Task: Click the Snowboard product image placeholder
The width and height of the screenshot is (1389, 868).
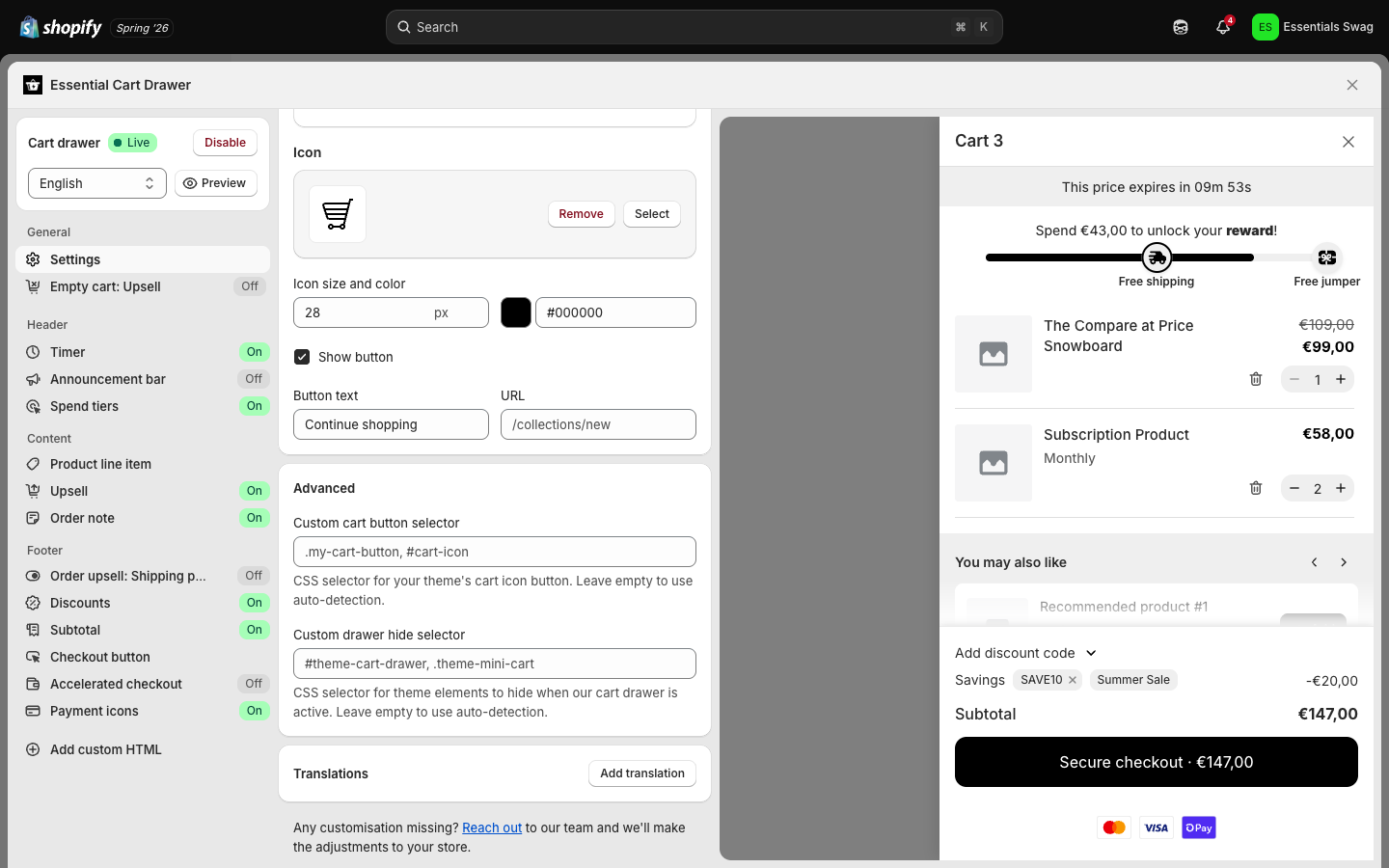Action: [994, 354]
